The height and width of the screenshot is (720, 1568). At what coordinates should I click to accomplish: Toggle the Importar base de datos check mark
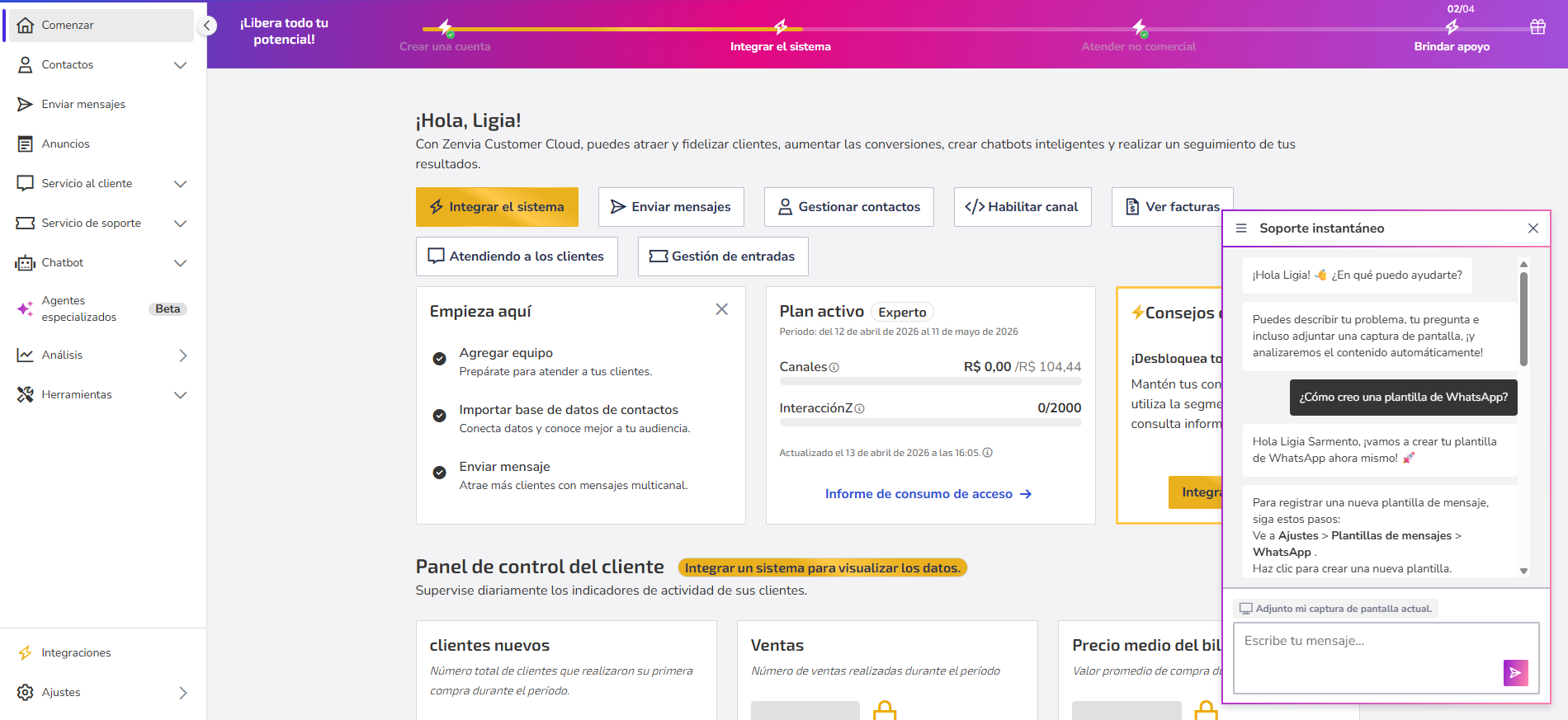click(x=440, y=416)
